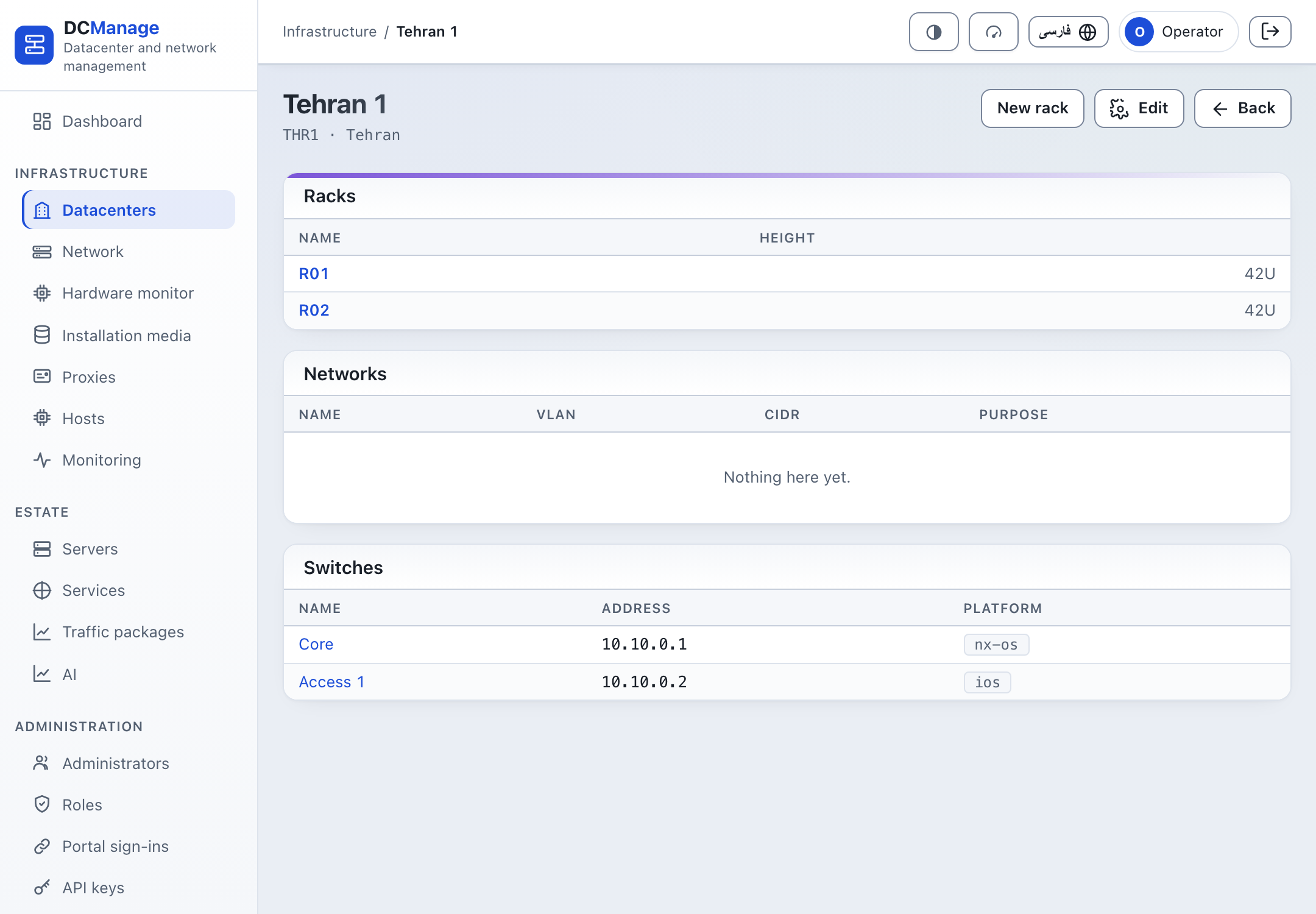Click R01's 42U height value
Viewport: 1316px width, 914px height.
click(x=1259, y=274)
